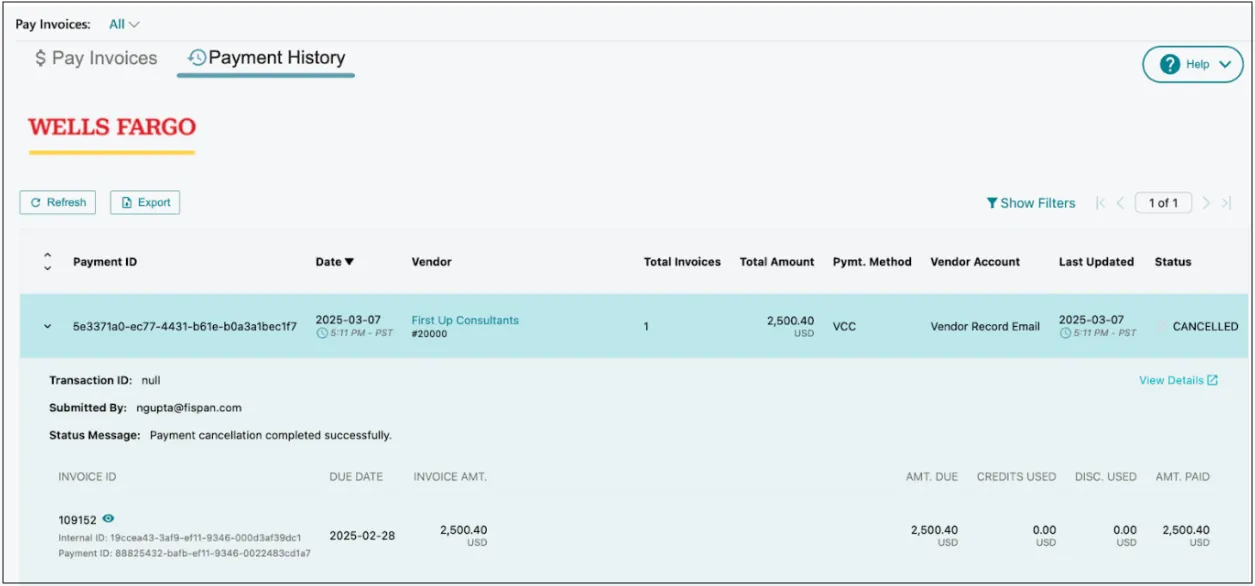Image resolution: width=1255 pixels, height=586 pixels.
Task: Click the Export button
Action: pos(145,202)
